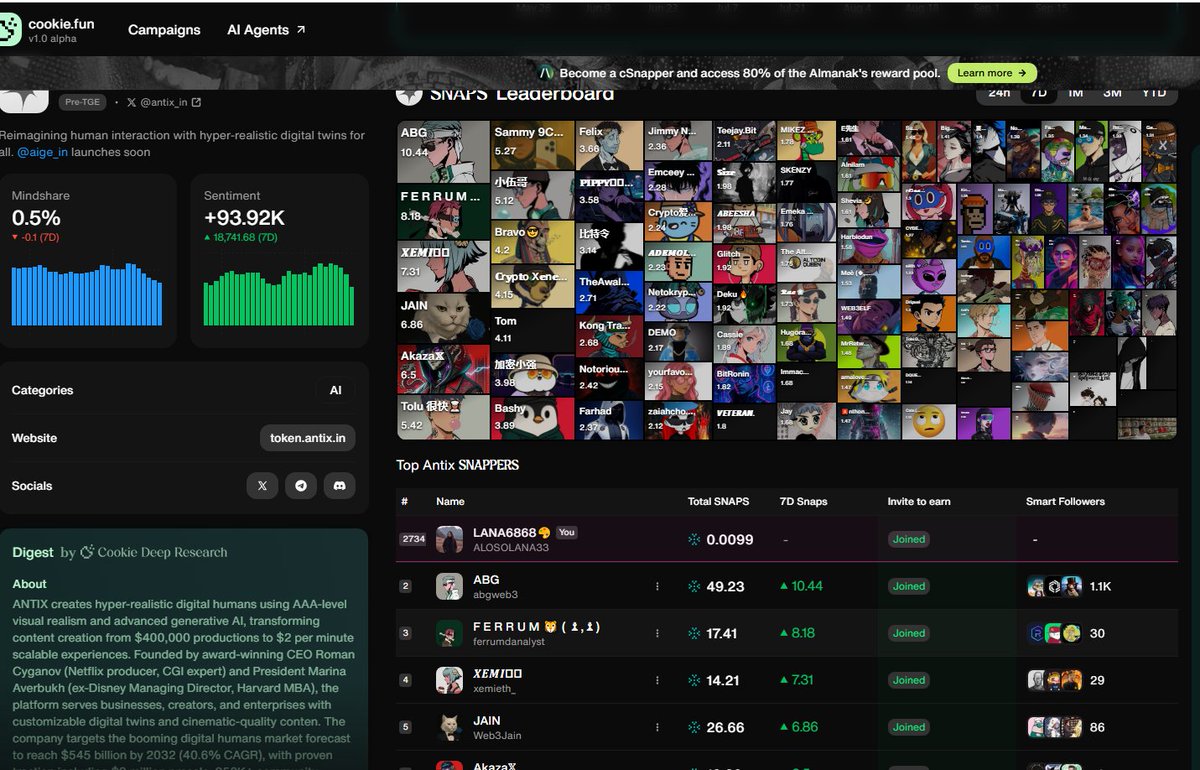Click the 0.5% mindshare value
Viewport: 1200px width, 770px height.
[x=36, y=217]
